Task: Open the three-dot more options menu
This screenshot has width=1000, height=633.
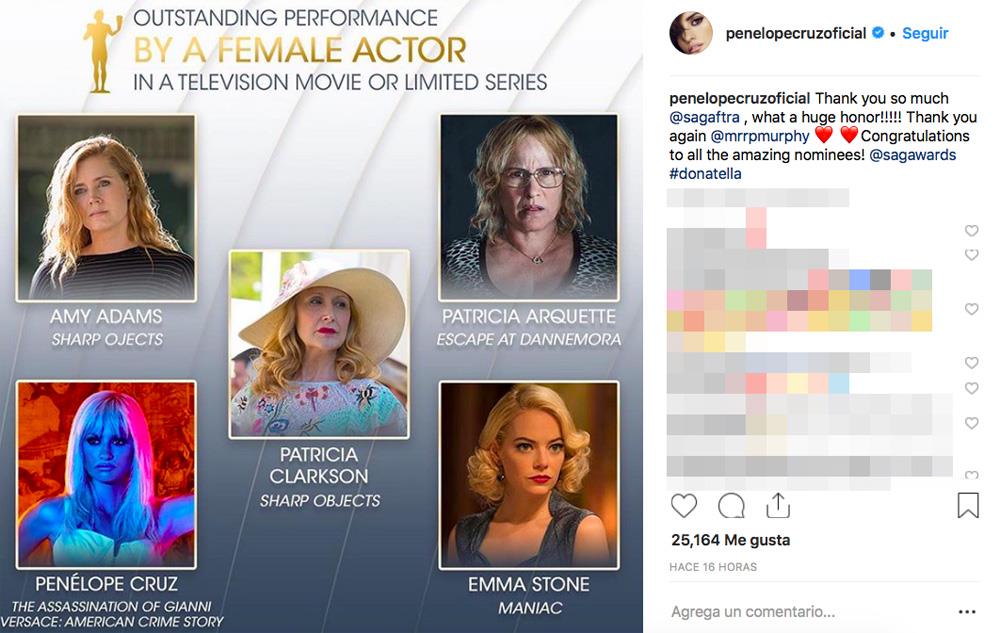Action: (966, 612)
